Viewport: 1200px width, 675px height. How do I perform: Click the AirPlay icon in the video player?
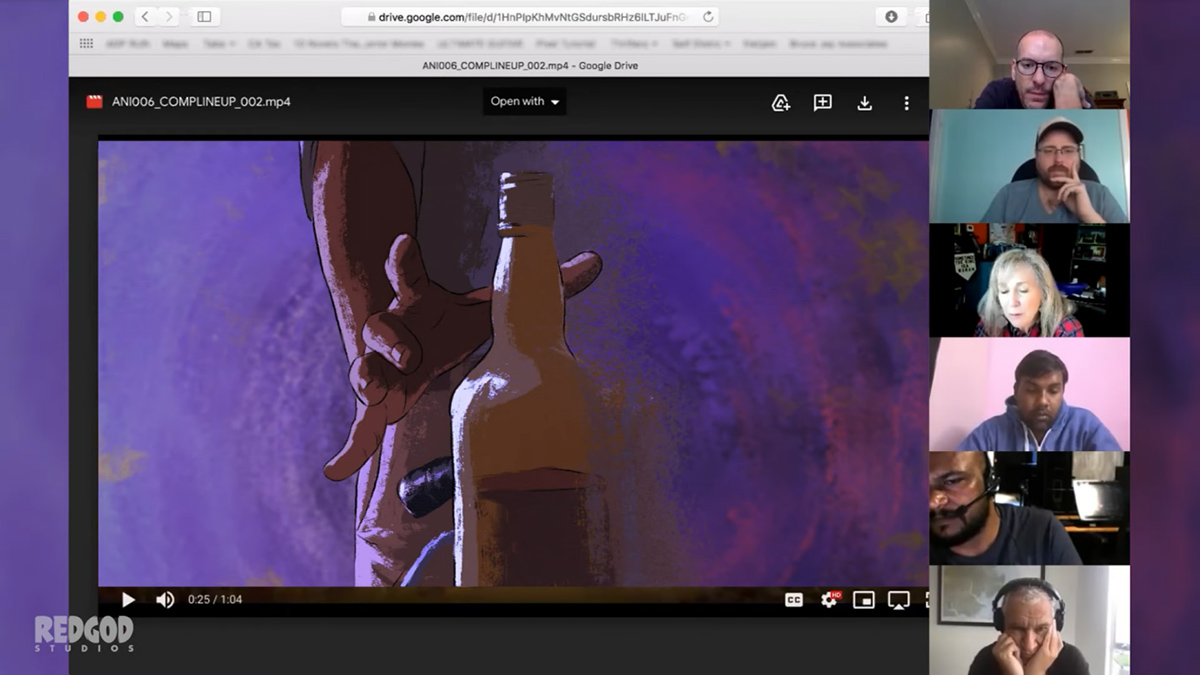pos(899,600)
